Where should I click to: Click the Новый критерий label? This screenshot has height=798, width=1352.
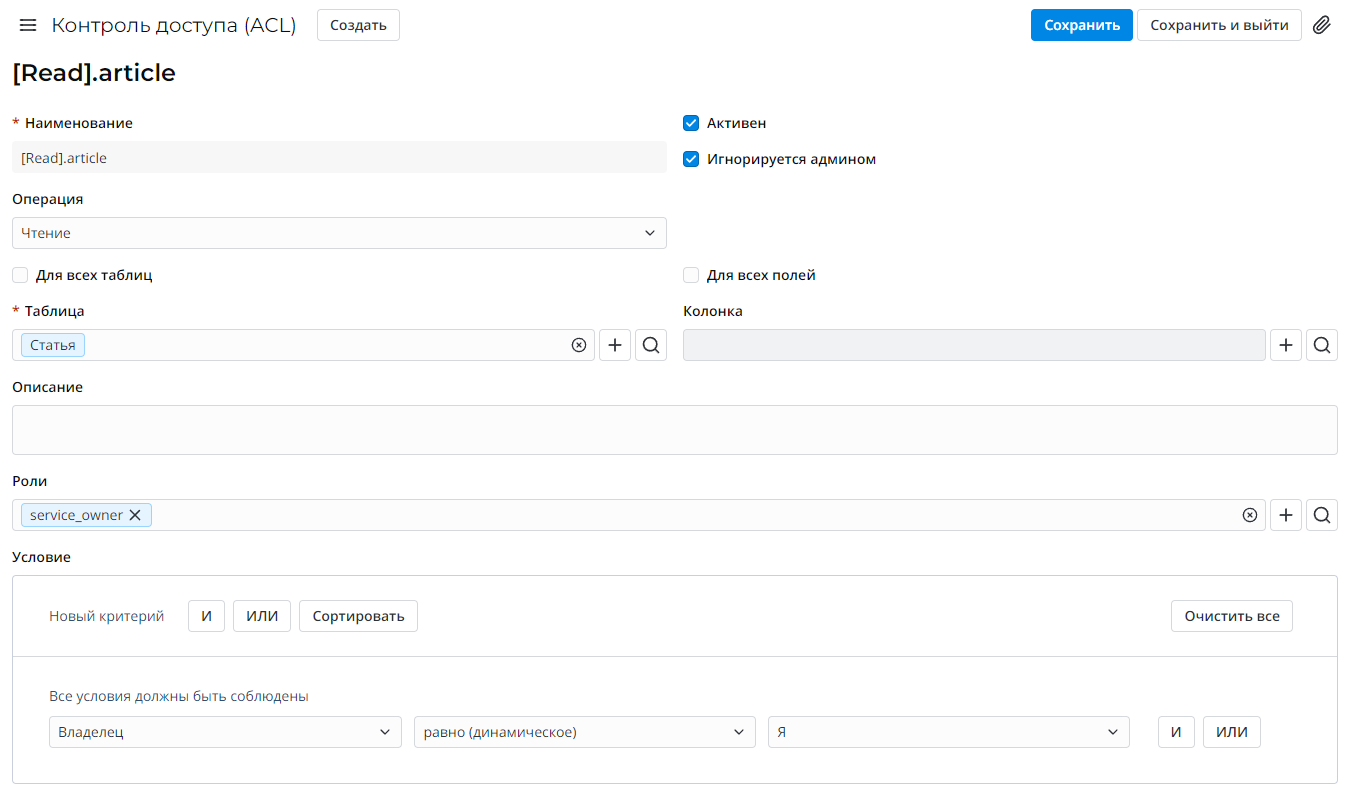point(106,616)
